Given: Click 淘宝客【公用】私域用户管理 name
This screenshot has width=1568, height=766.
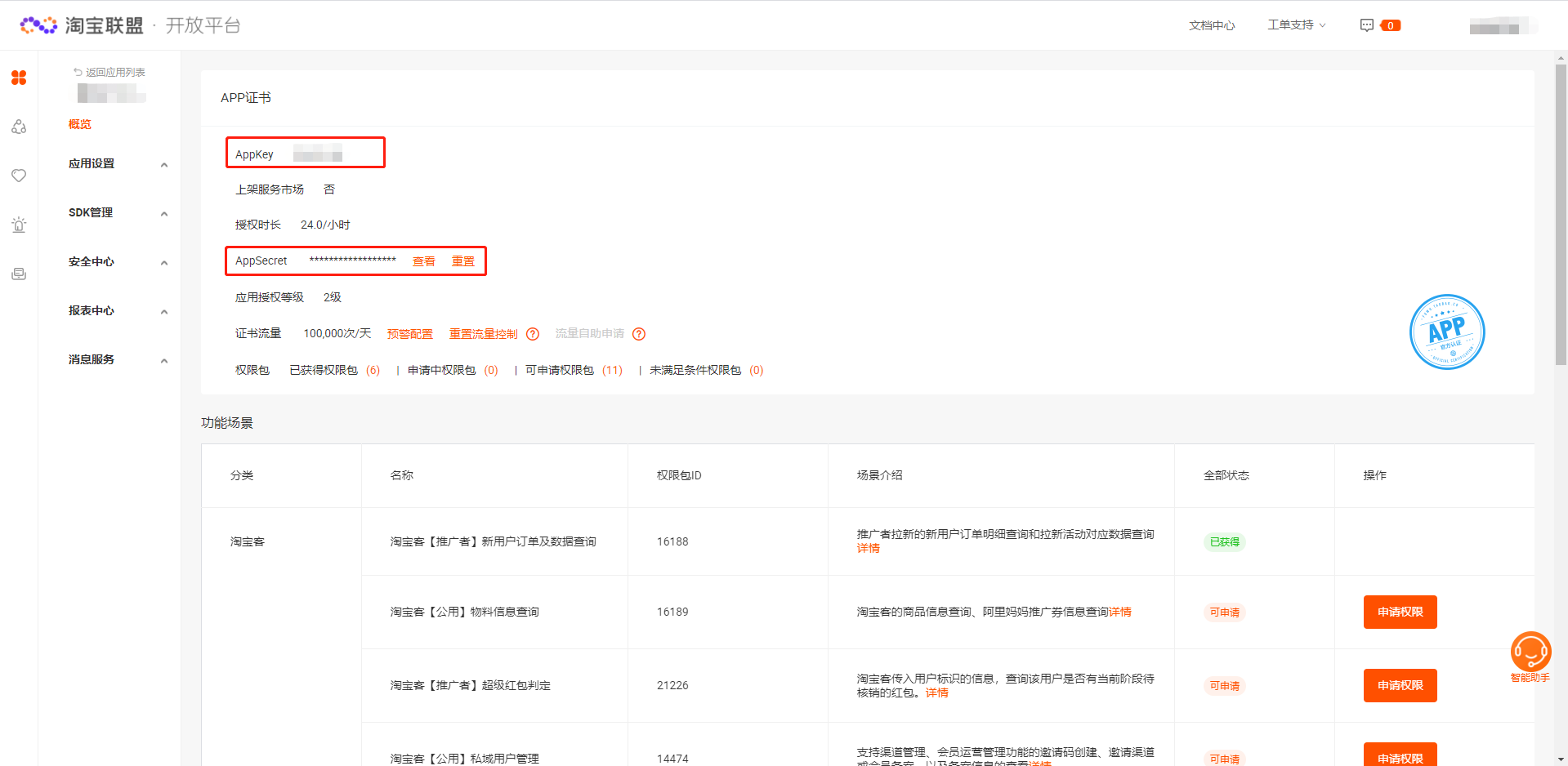Looking at the screenshot, I should pyautogui.click(x=465, y=759).
